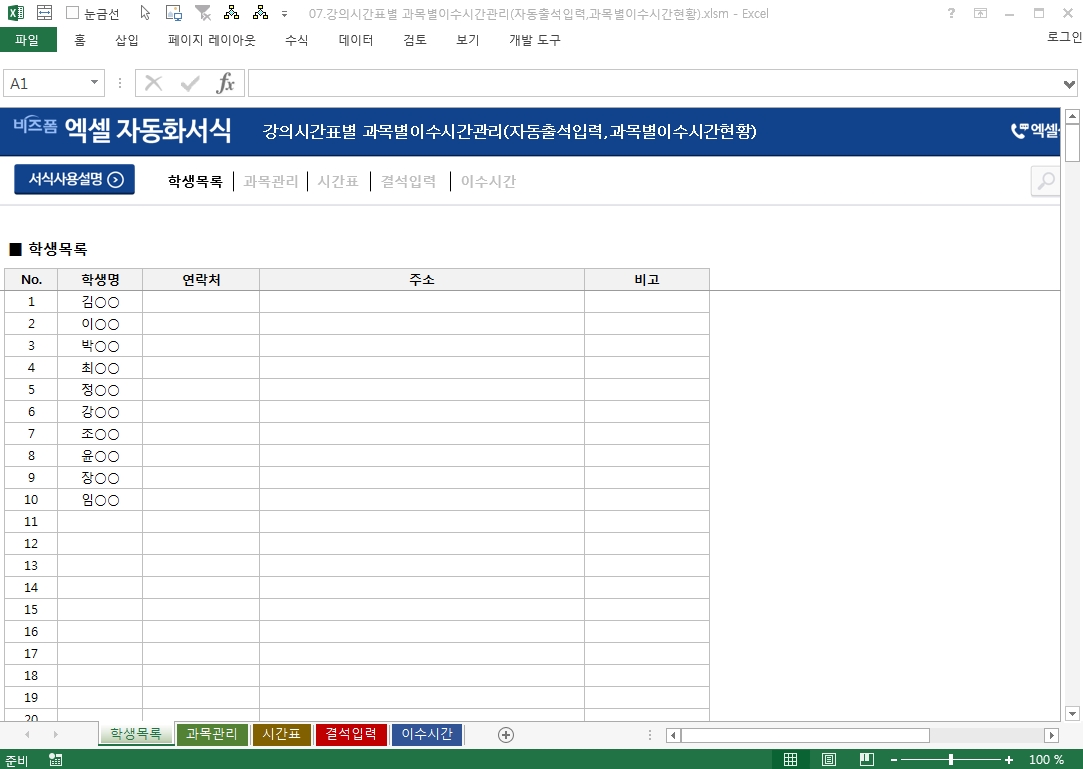Switch to Page Layout view icon
This screenshot has height=769, width=1083.
pyautogui.click(x=829, y=760)
